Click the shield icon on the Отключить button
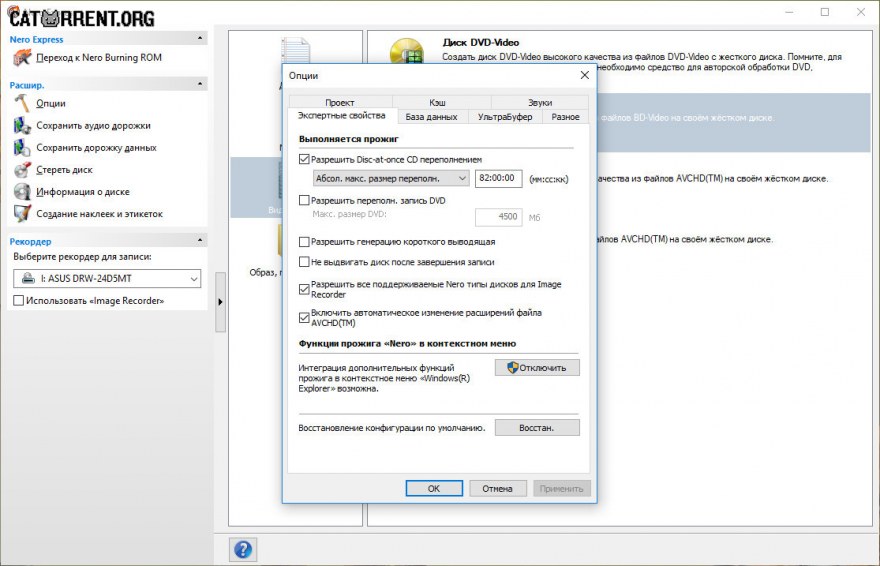Viewport: 880px width, 566px height. [512, 367]
